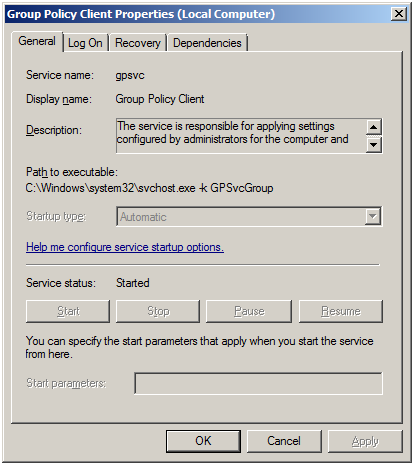412x465 pixels.
Task: Select the svchost.exe executable path text
Action: (149, 188)
